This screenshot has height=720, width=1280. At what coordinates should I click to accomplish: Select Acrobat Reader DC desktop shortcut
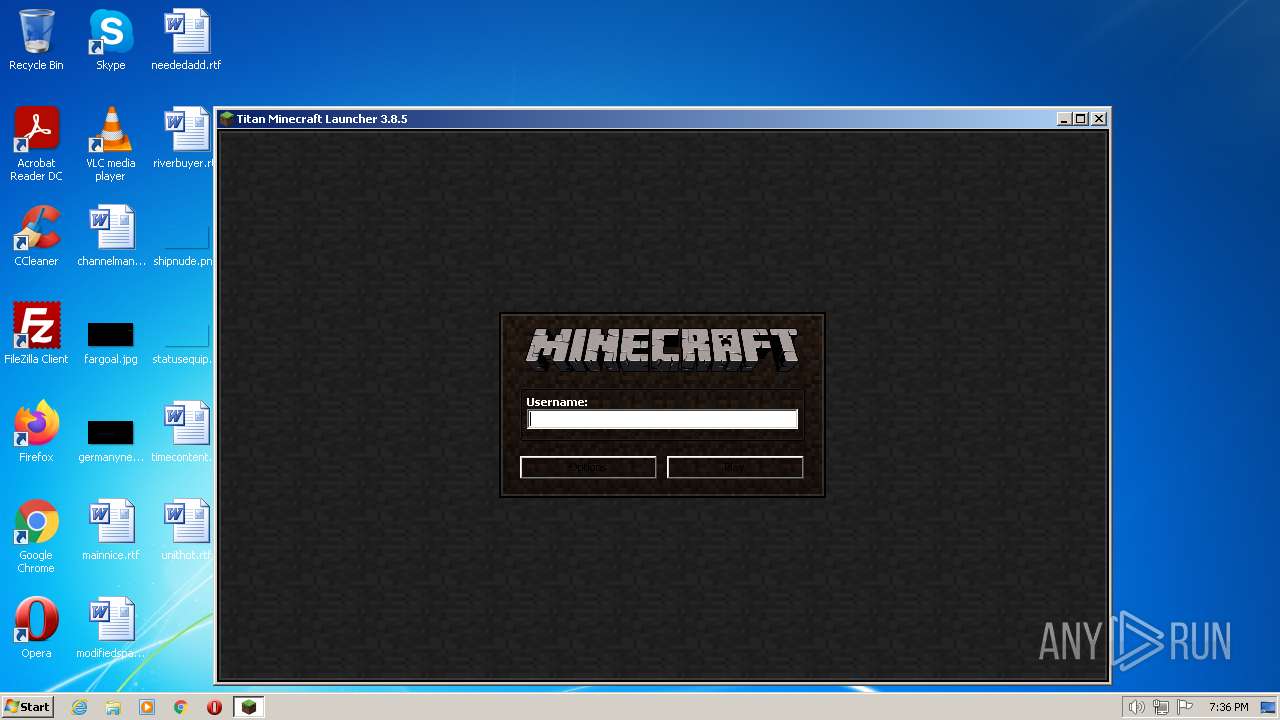(x=36, y=144)
